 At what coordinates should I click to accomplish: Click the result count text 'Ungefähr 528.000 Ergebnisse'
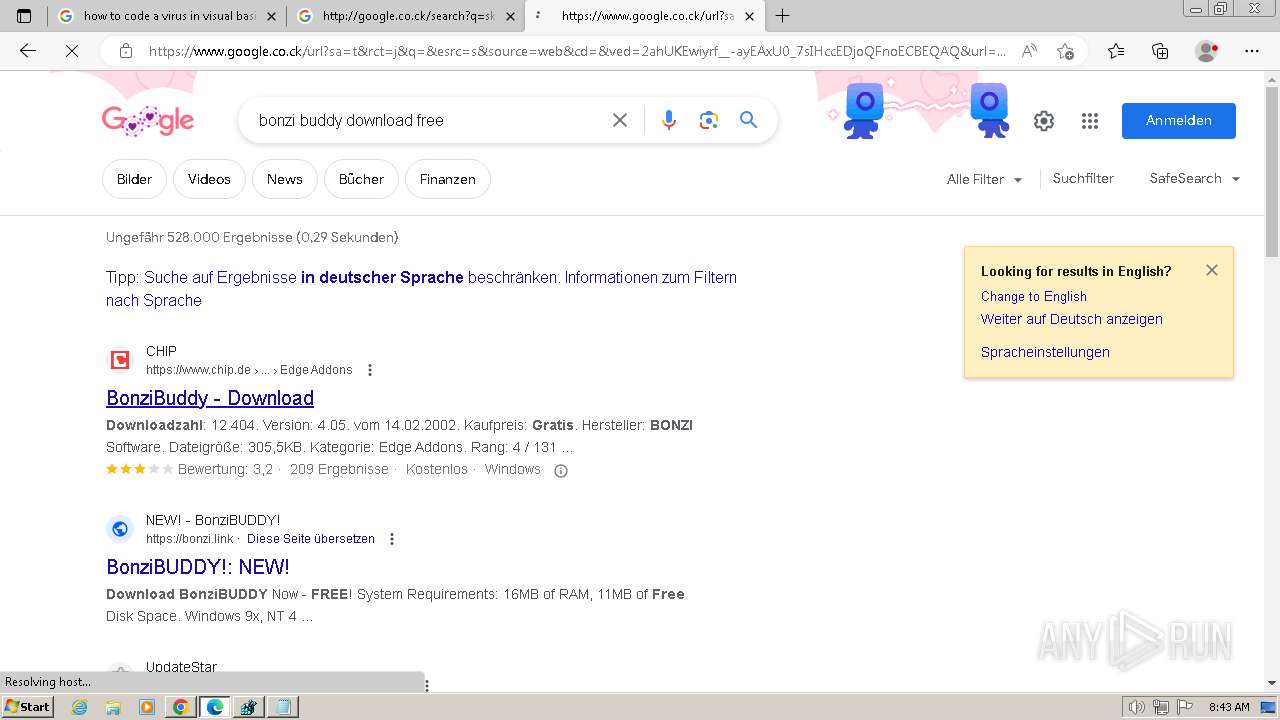tap(199, 237)
